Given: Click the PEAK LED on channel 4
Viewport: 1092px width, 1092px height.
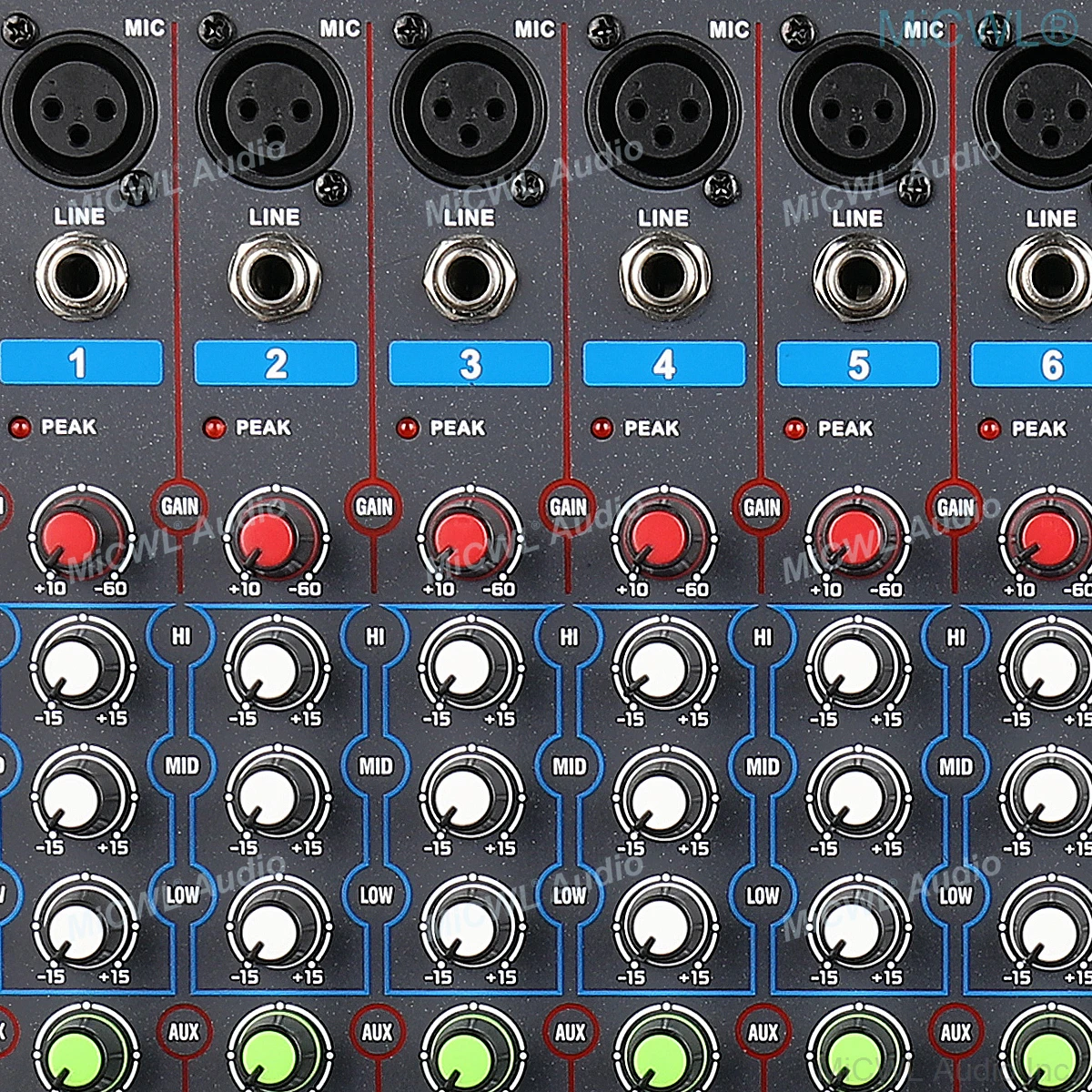Looking at the screenshot, I should coord(601,424).
